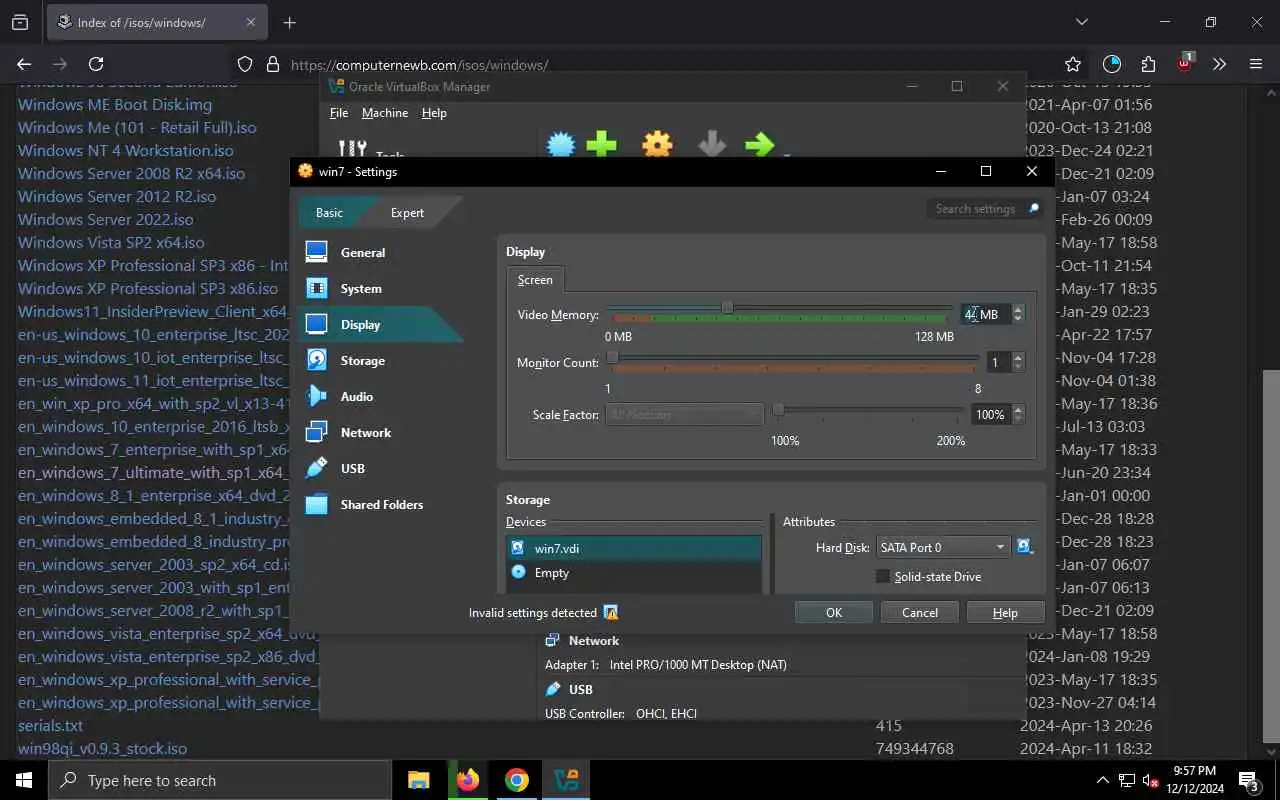The width and height of the screenshot is (1280, 800).
Task: Click the Tools icon in VirtualBox Manager
Action: [352, 148]
